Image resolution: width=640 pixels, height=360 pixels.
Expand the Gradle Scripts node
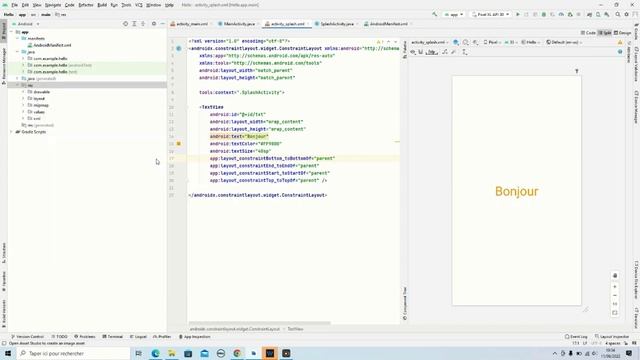[x=11, y=132]
